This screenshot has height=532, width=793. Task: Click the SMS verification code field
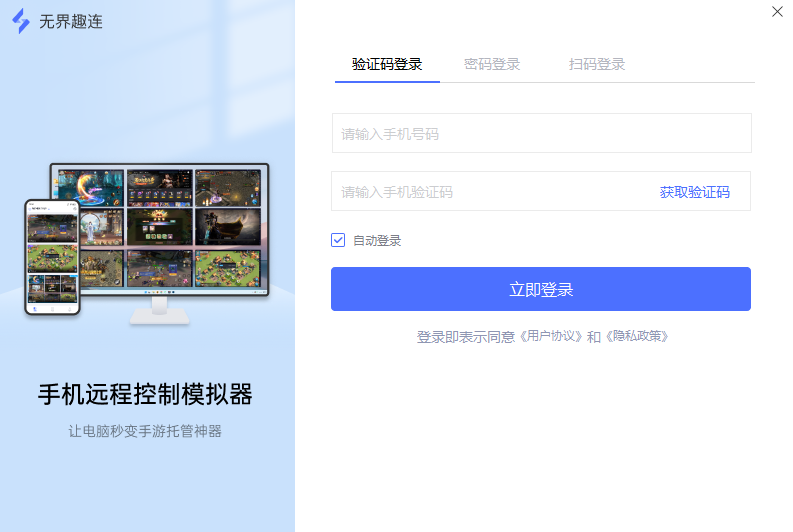(x=490, y=192)
